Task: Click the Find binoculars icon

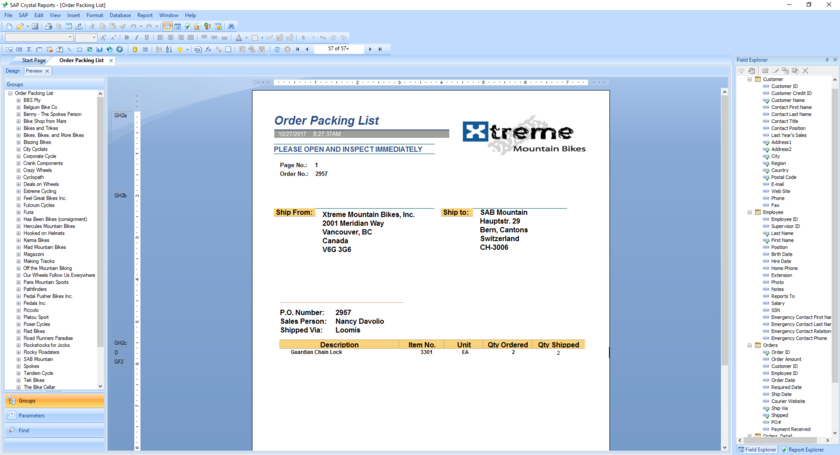Action: click(x=231, y=26)
